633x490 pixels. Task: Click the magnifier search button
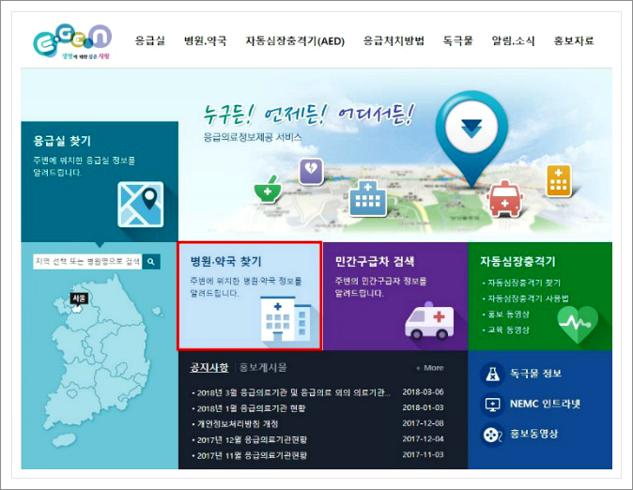point(151,262)
